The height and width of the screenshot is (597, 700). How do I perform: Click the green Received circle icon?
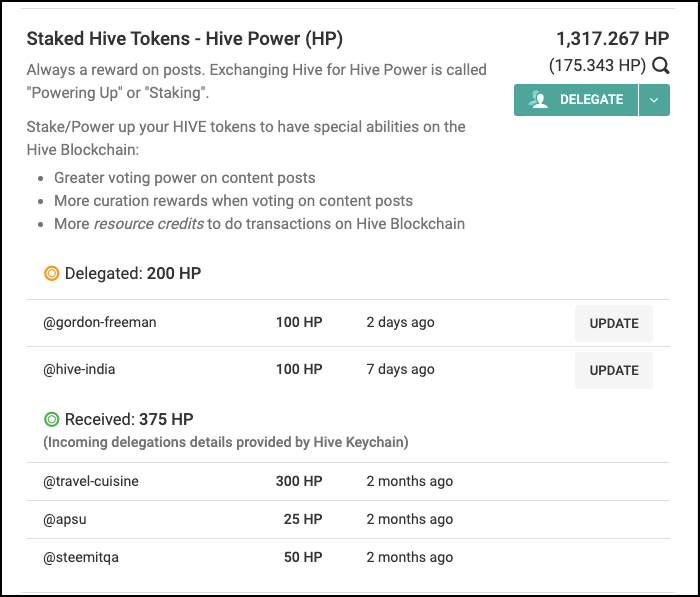pyautogui.click(x=51, y=419)
